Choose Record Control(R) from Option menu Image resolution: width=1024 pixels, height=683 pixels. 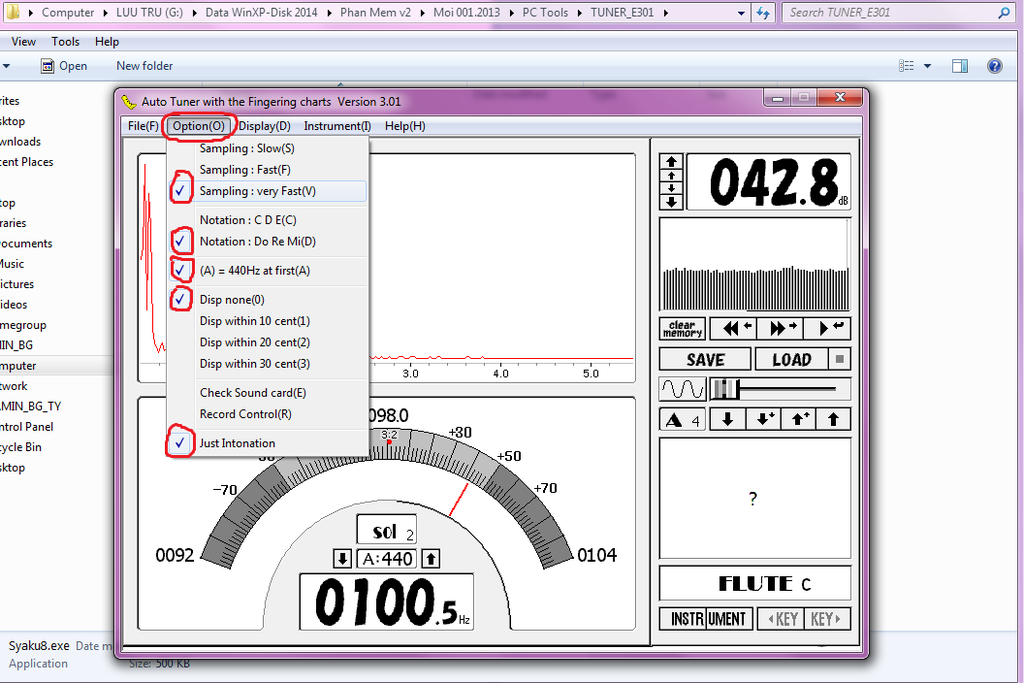[x=245, y=414]
